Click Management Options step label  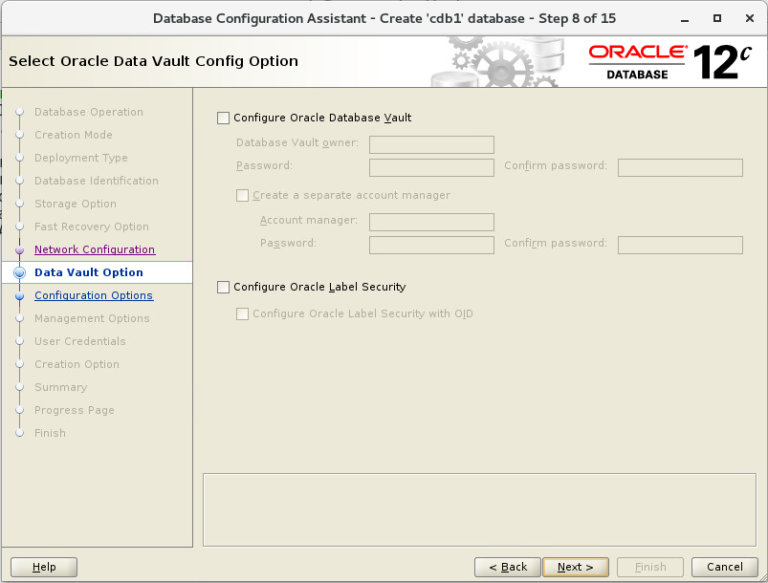[92, 318]
